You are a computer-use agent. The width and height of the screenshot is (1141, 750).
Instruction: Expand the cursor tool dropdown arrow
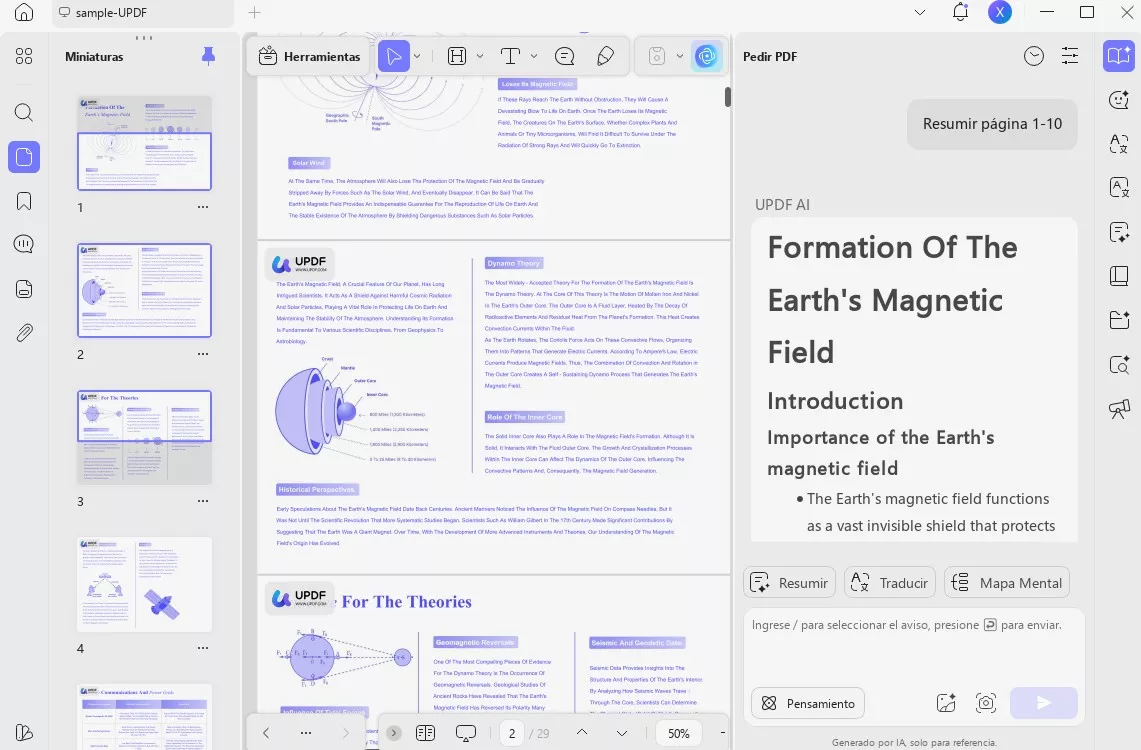coord(417,56)
